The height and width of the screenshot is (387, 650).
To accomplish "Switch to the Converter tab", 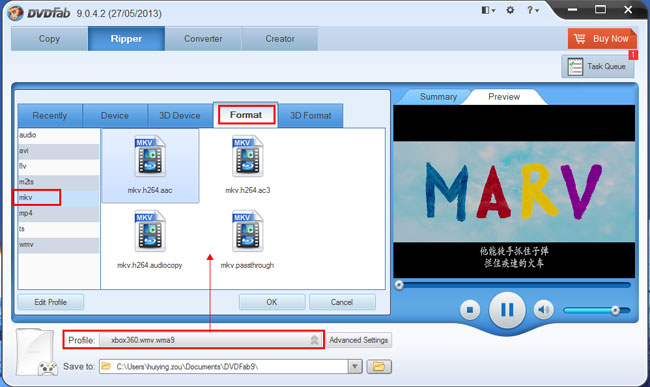I will pyautogui.click(x=203, y=39).
